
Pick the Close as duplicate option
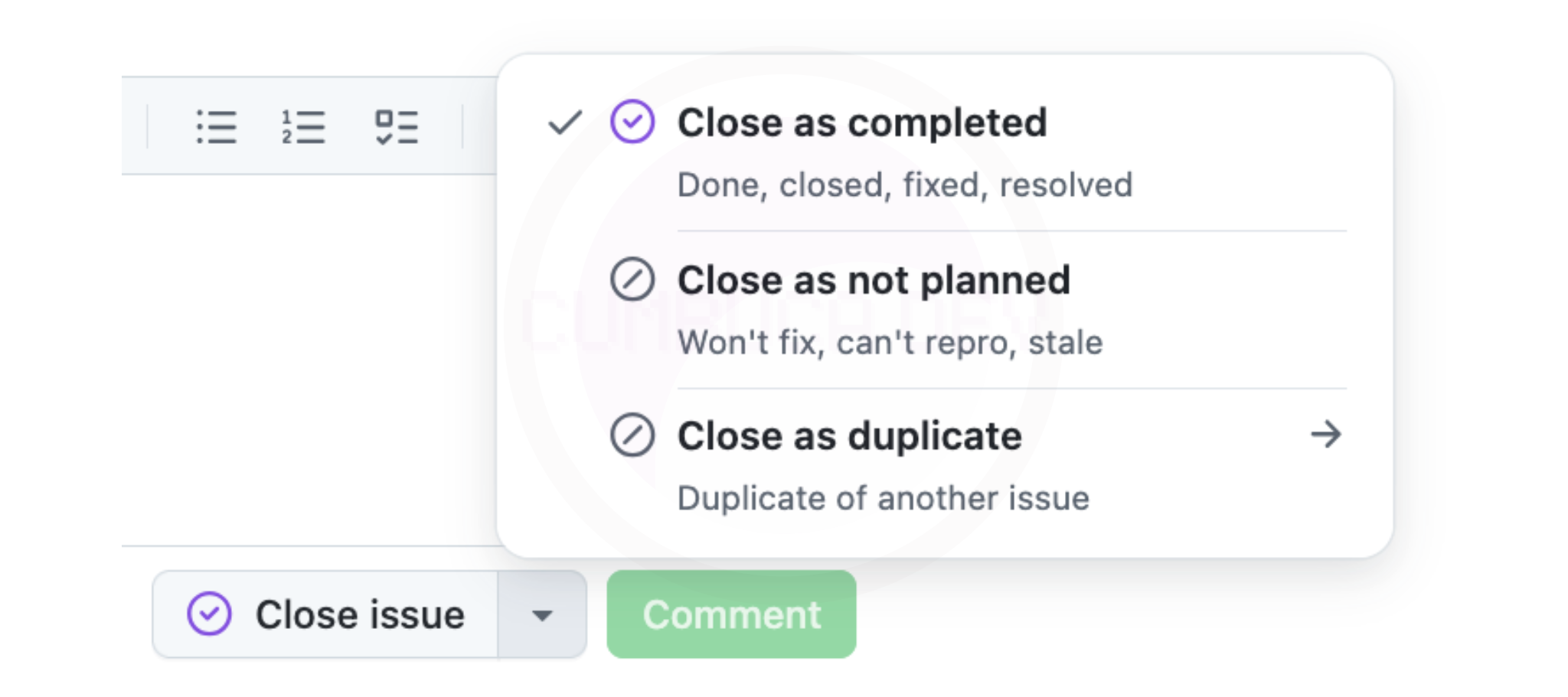pyautogui.click(x=850, y=436)
